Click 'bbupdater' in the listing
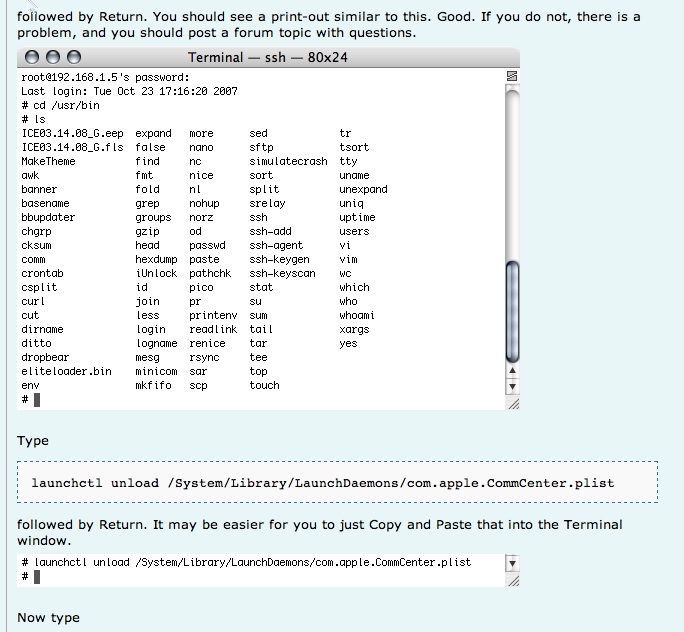Image resolution: width=684 pixels, height=632 pixels. 48,217
